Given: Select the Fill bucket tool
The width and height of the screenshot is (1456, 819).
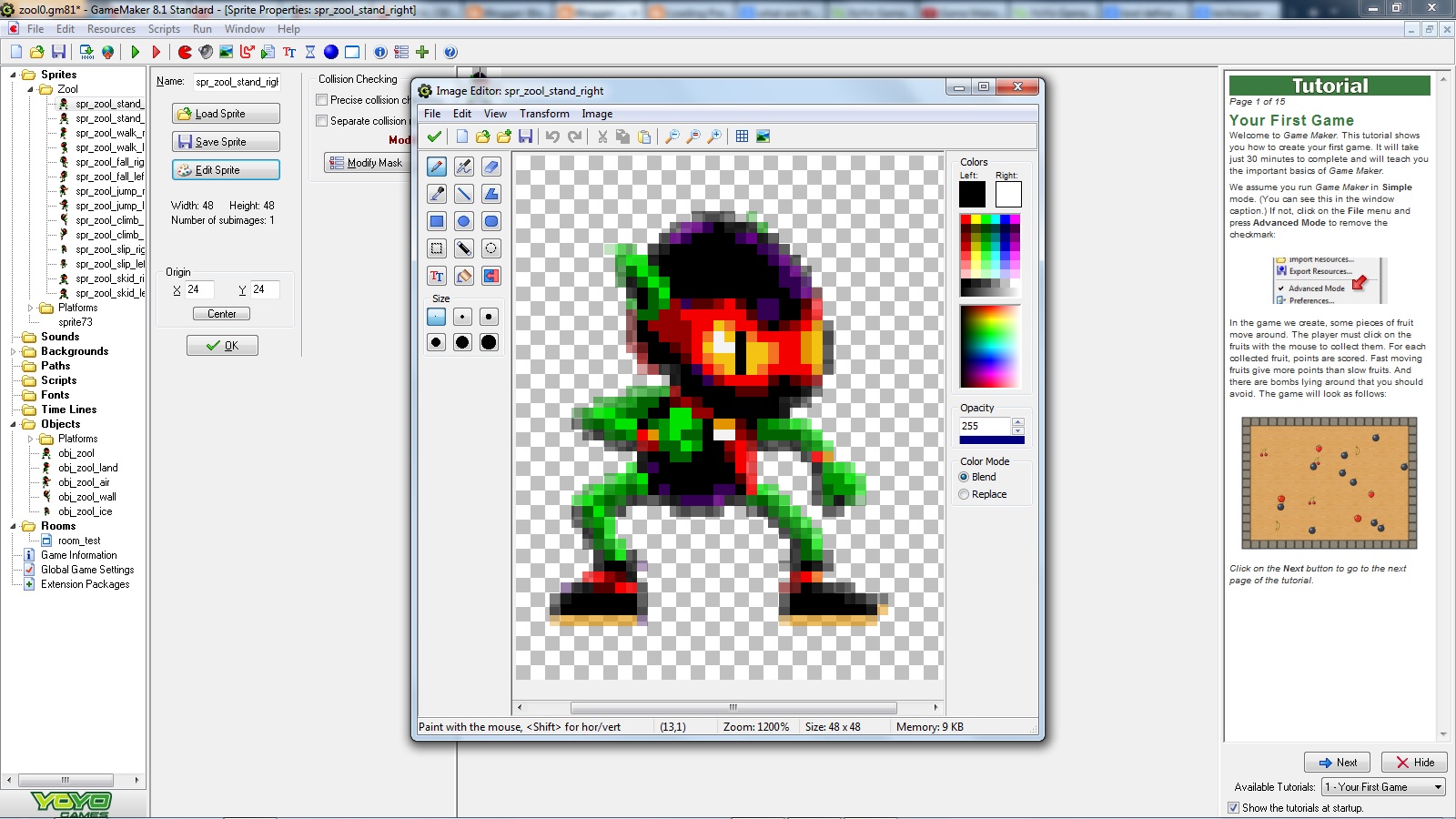Looking at the screenshot, I should coord(464,276).
